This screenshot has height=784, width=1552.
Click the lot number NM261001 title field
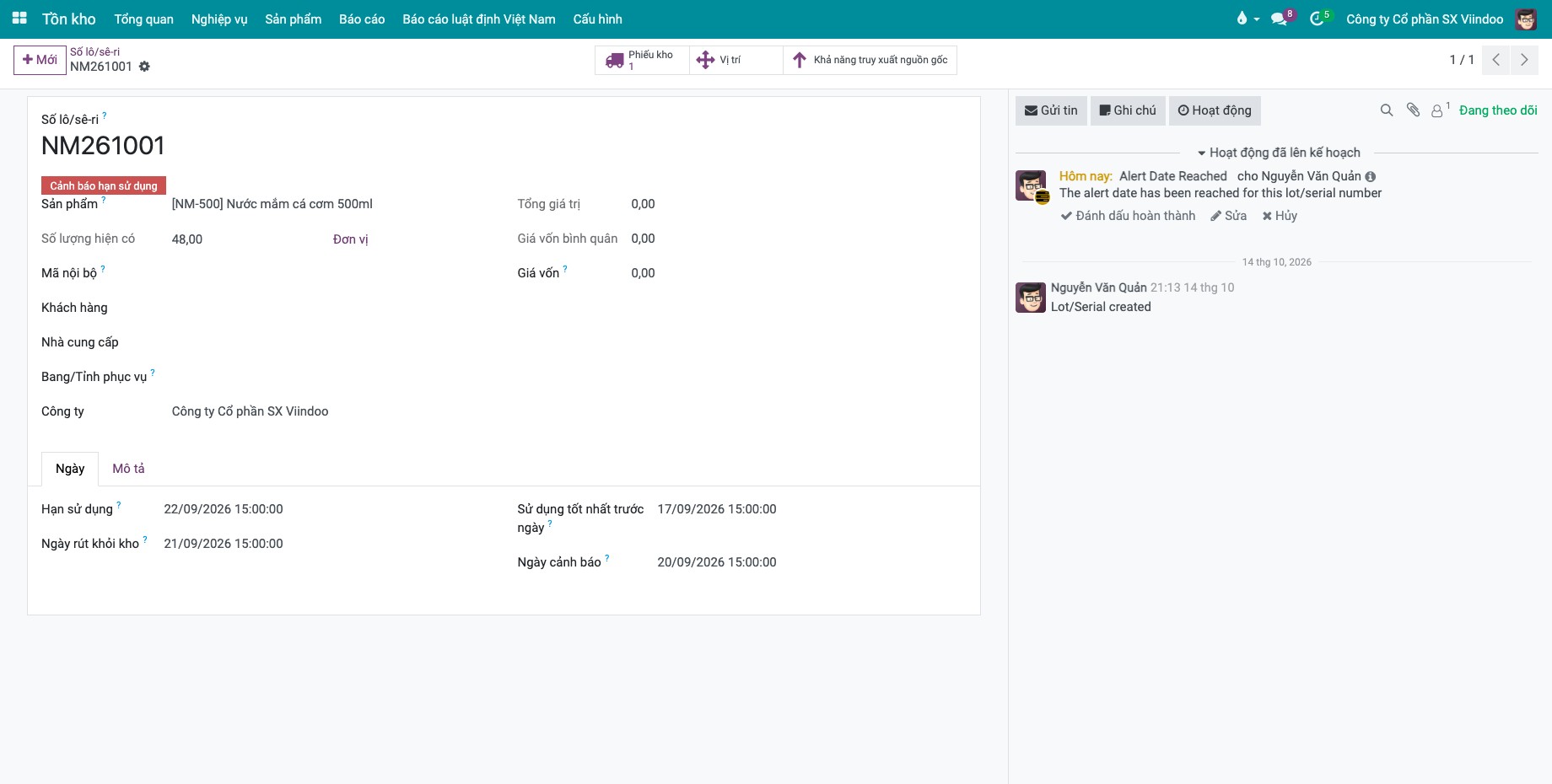(103, 146)
